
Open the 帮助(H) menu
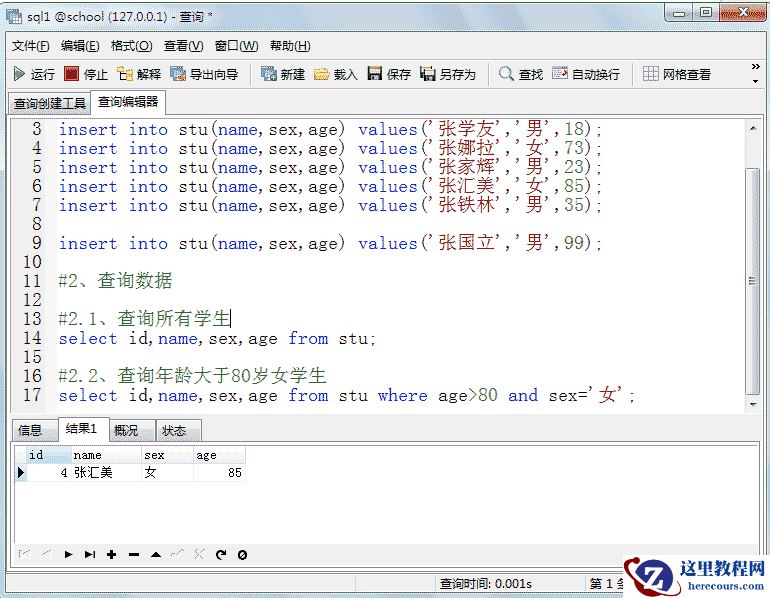coord(290,46)
